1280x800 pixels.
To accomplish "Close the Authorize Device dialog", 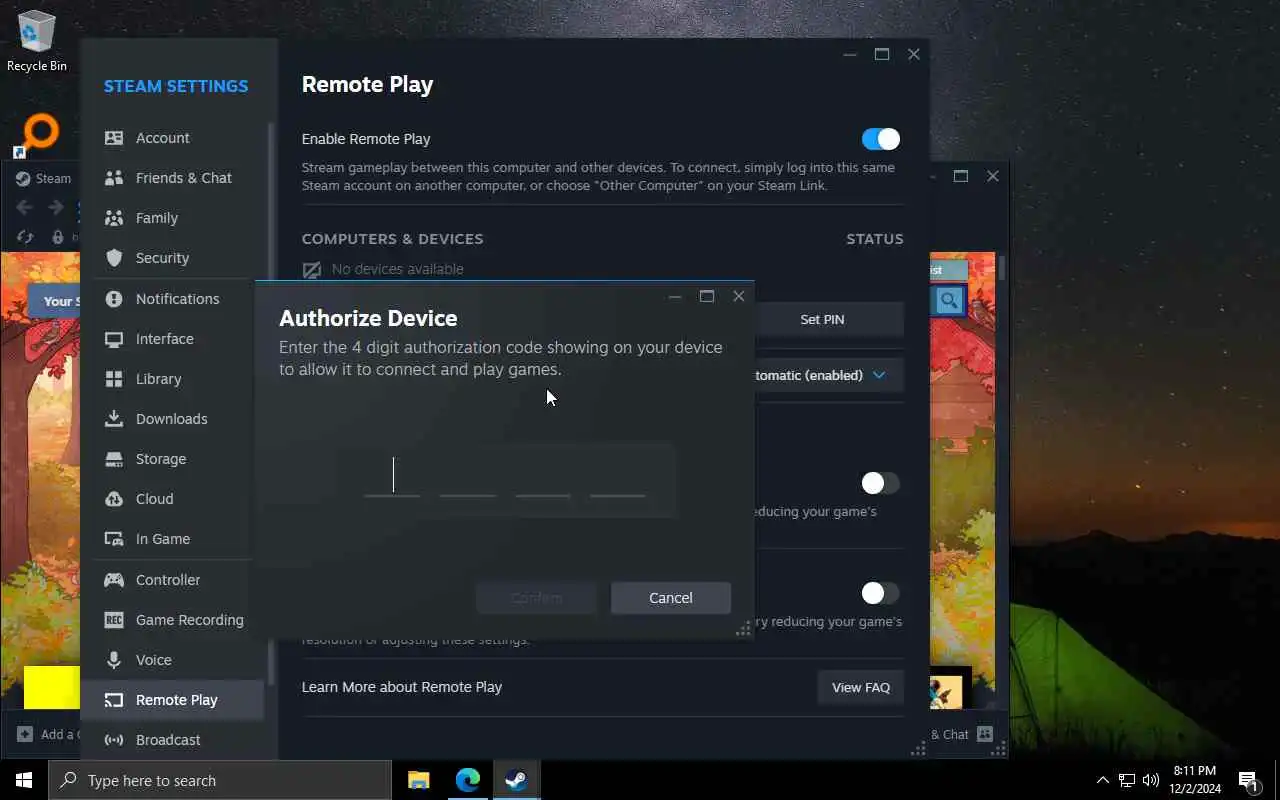I will click(739, 296).
